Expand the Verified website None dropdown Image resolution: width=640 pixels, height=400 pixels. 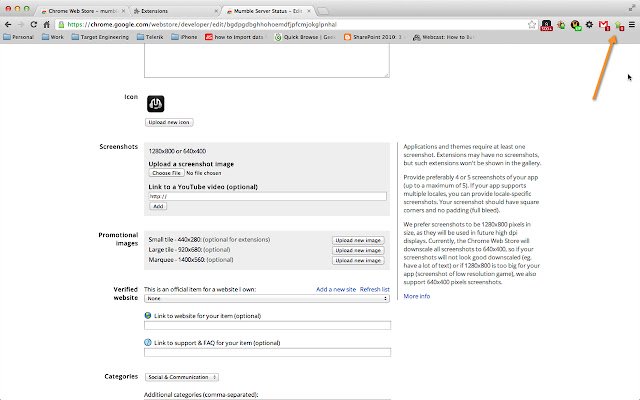click(x=267, y=298)
